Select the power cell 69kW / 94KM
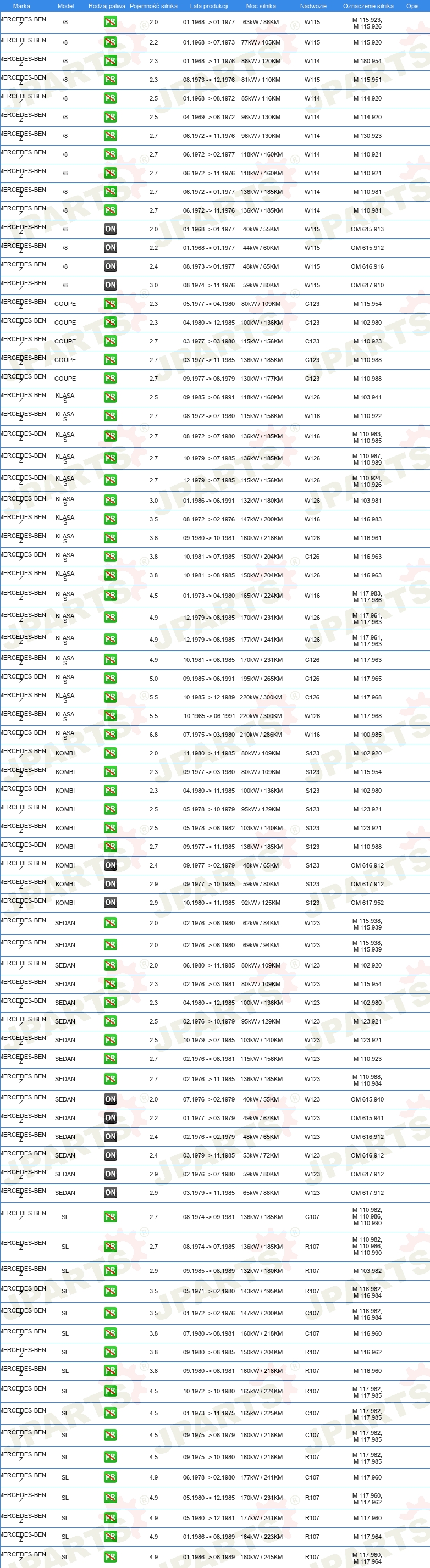The image size is (430, 1568). click(x=261, y=946)
